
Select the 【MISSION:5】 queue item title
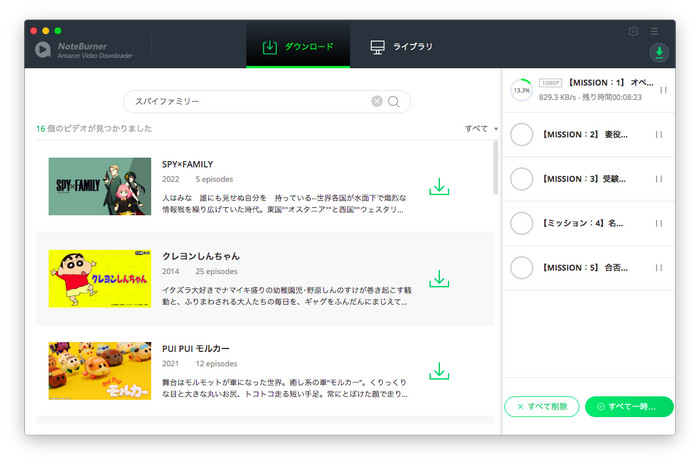click(x=585, y=268)
